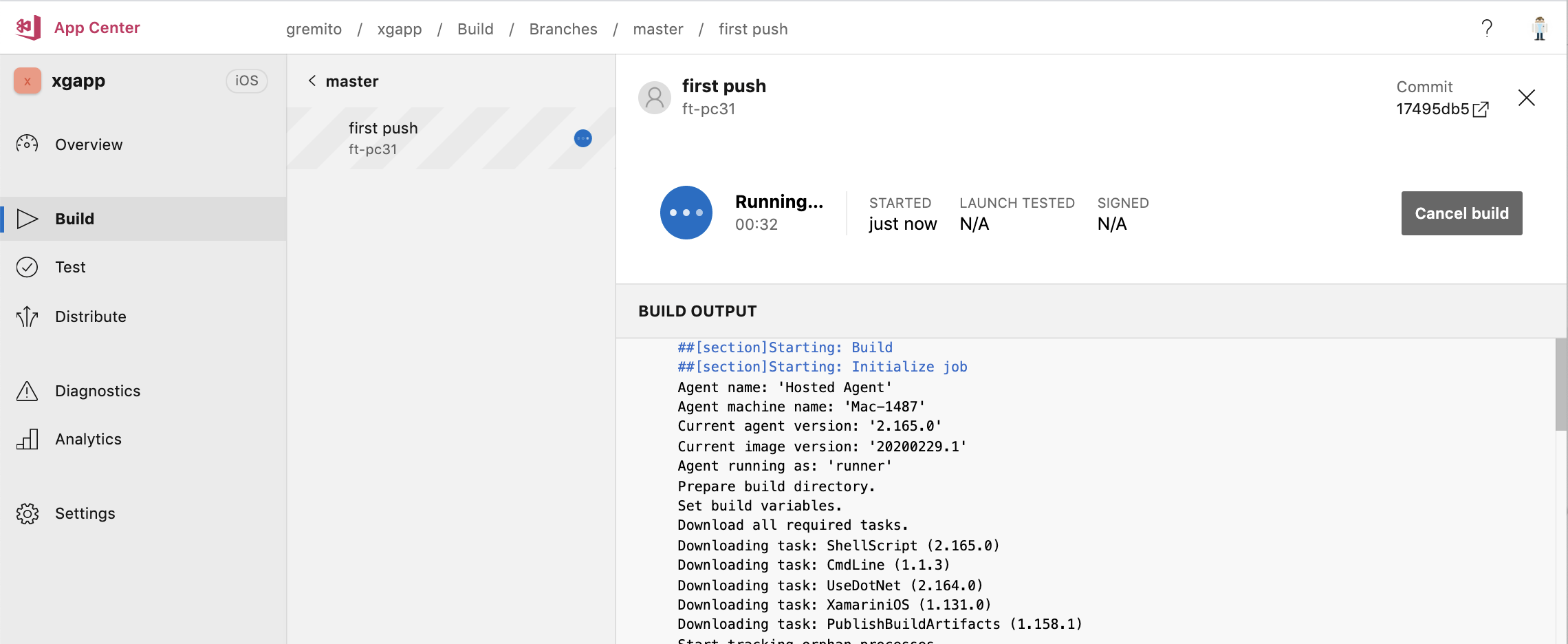The width and height of the screenshot is (1568, 644).
Task: Click the Overview gauge icon
Action: (27, 144)
